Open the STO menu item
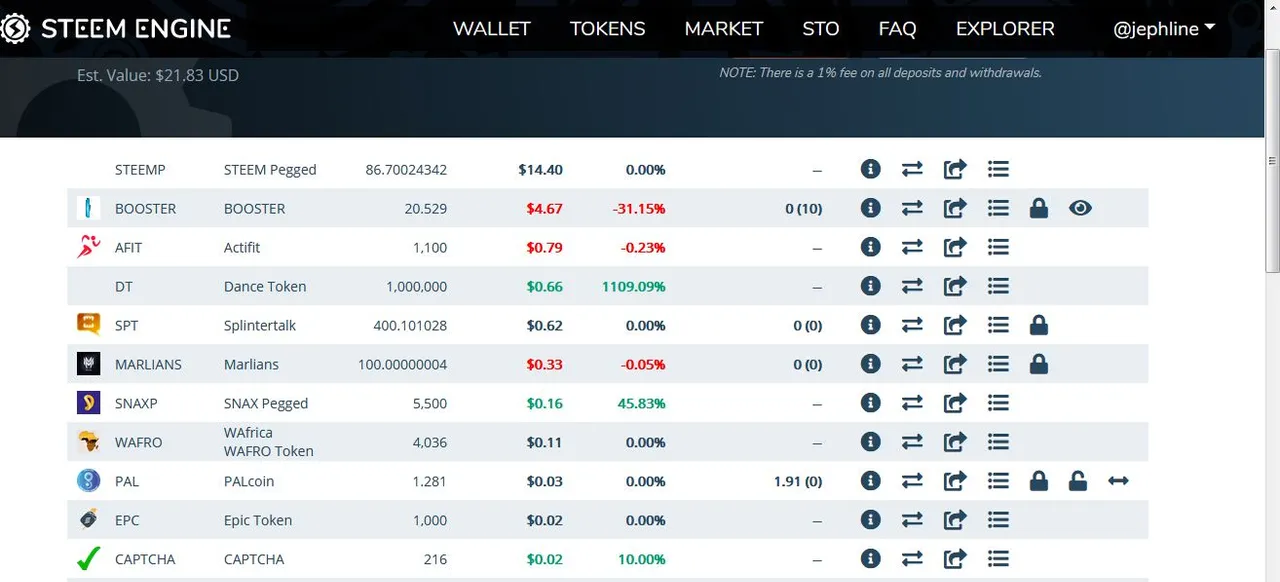 point(821,29)
